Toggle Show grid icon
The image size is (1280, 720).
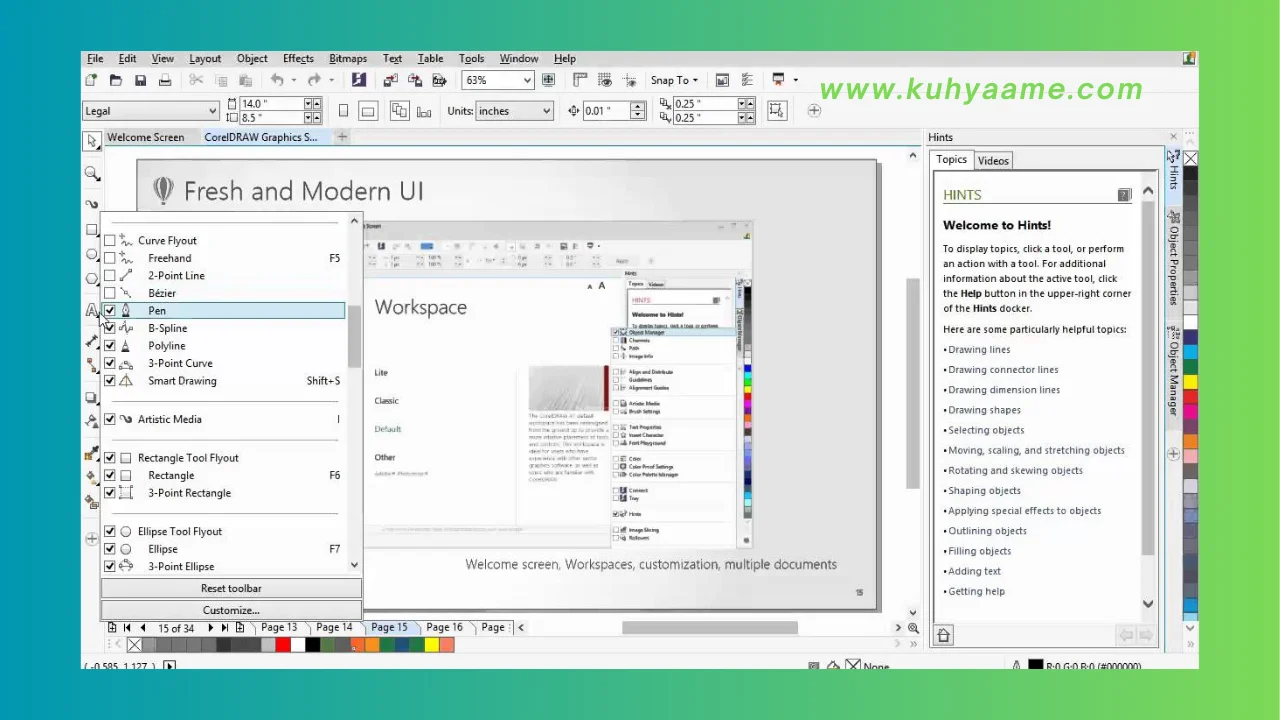[x=604, y=80]
